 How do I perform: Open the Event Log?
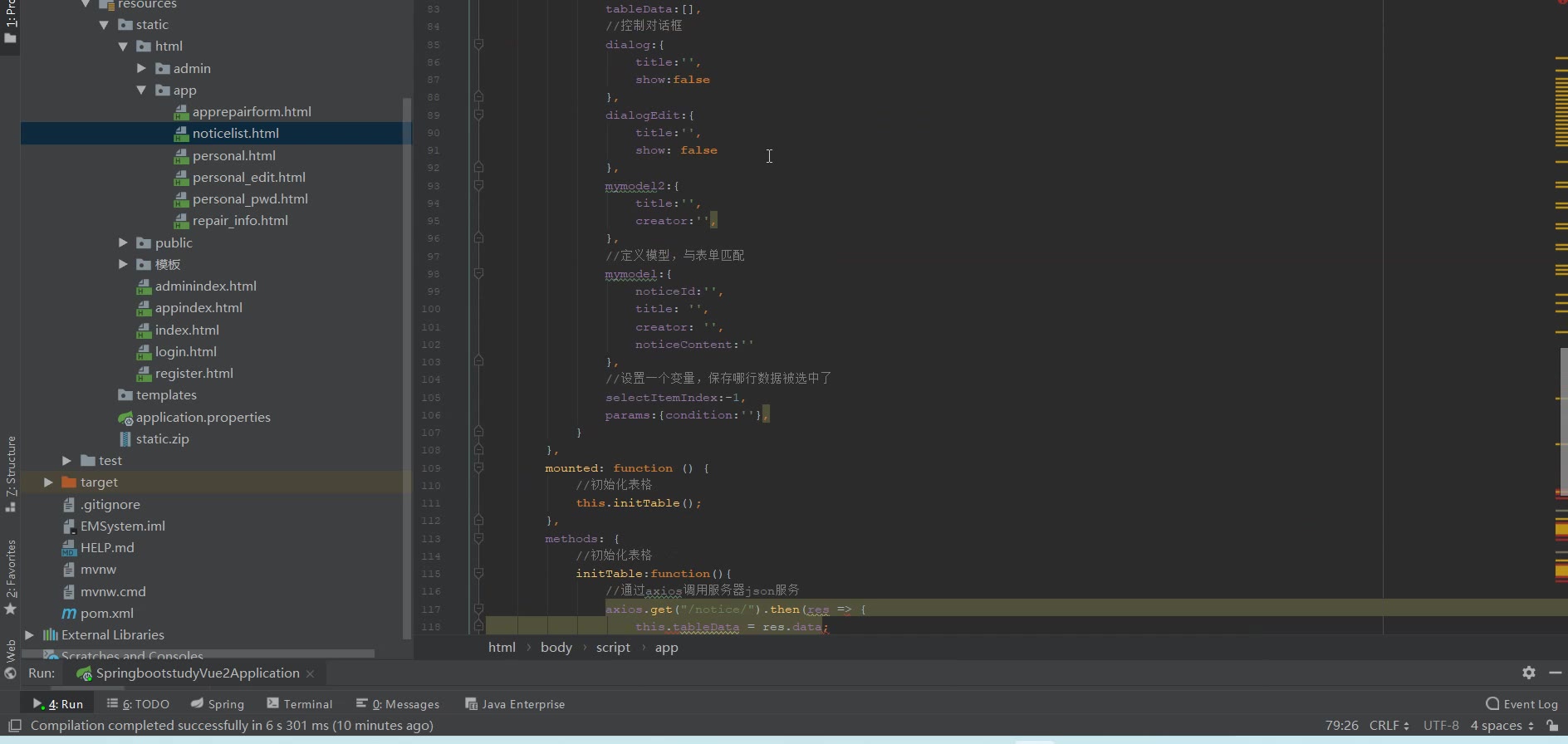point(1521,703)
